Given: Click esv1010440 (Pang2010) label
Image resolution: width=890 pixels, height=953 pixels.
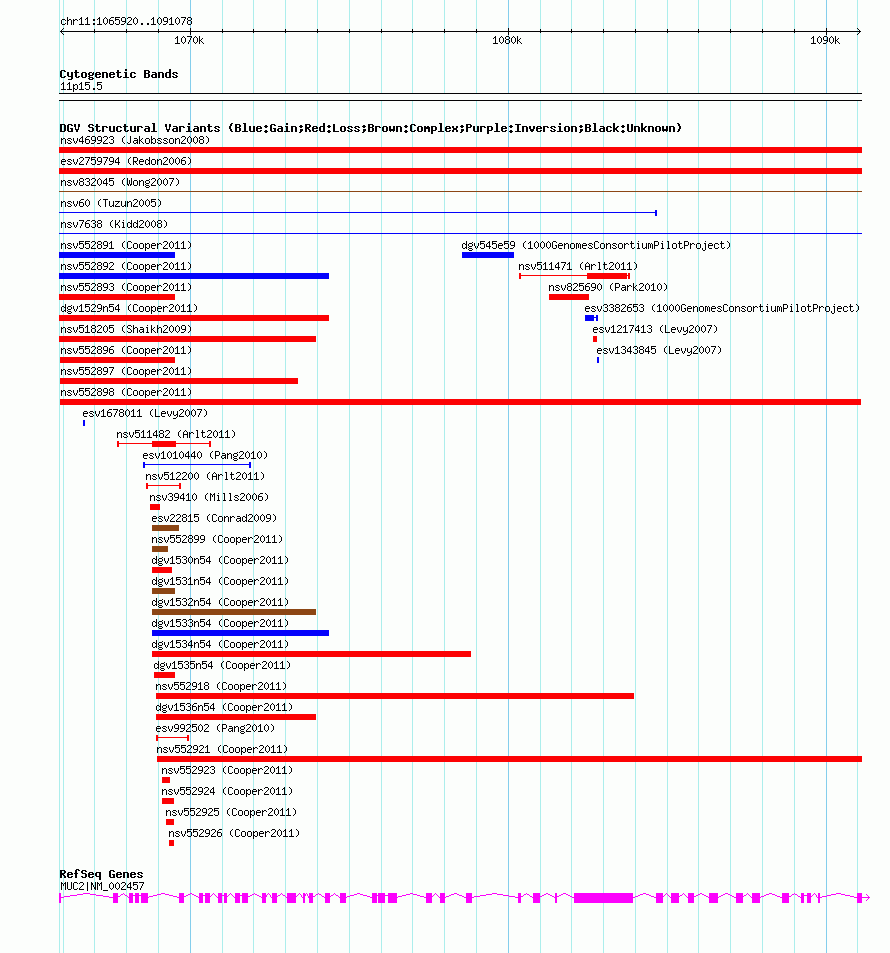Looking at the screenshot, I should 205,455.
